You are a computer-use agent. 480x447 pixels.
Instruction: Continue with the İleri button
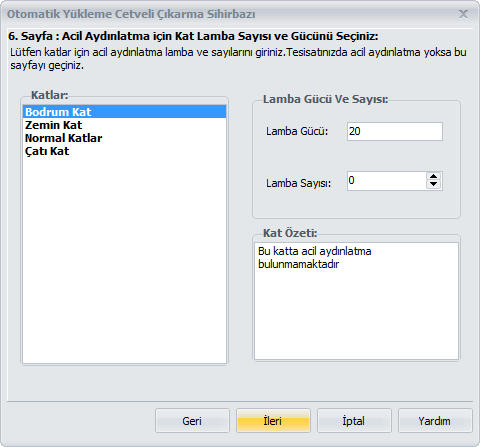coord(273,421)
